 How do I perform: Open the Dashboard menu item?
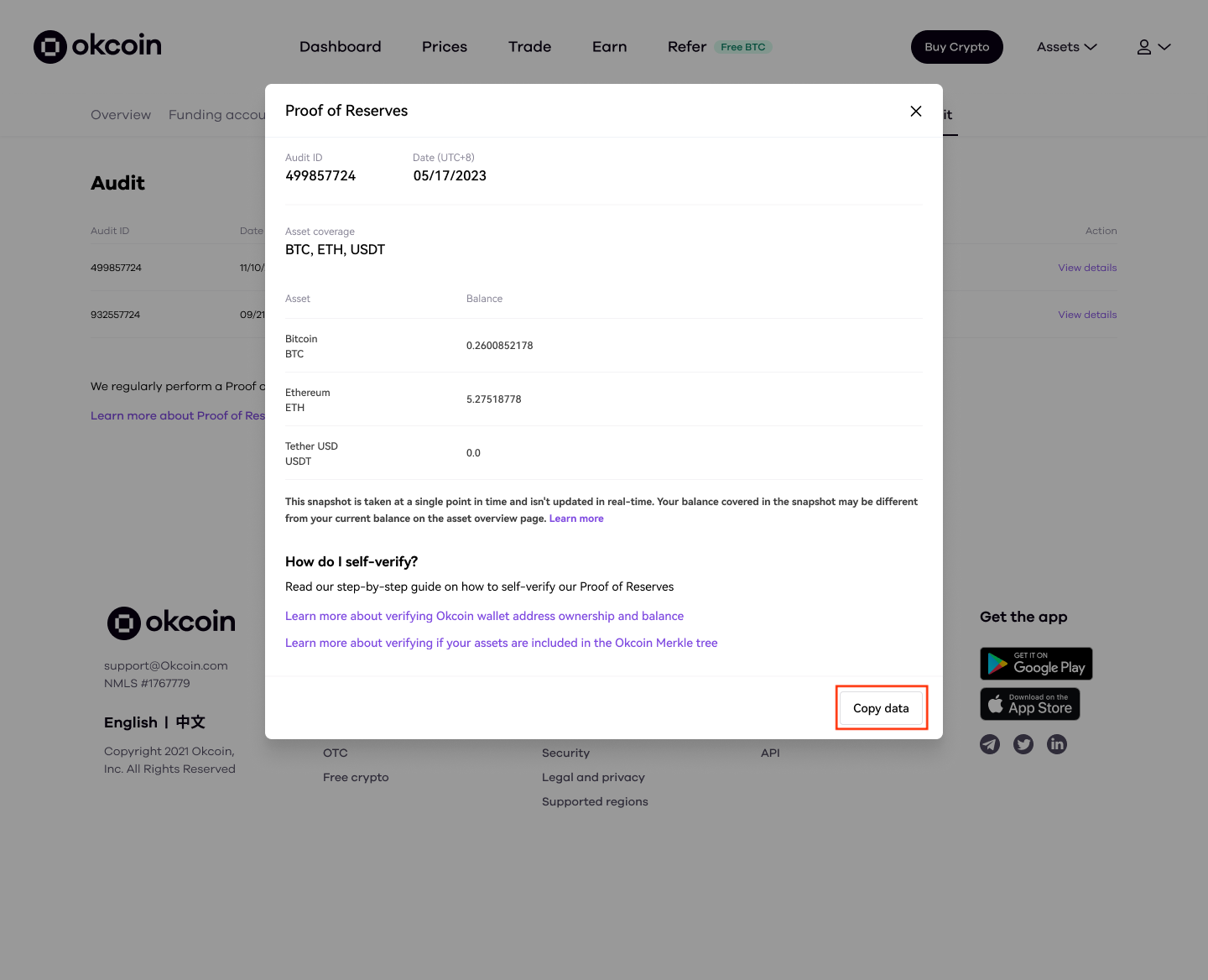pos(341,47)
